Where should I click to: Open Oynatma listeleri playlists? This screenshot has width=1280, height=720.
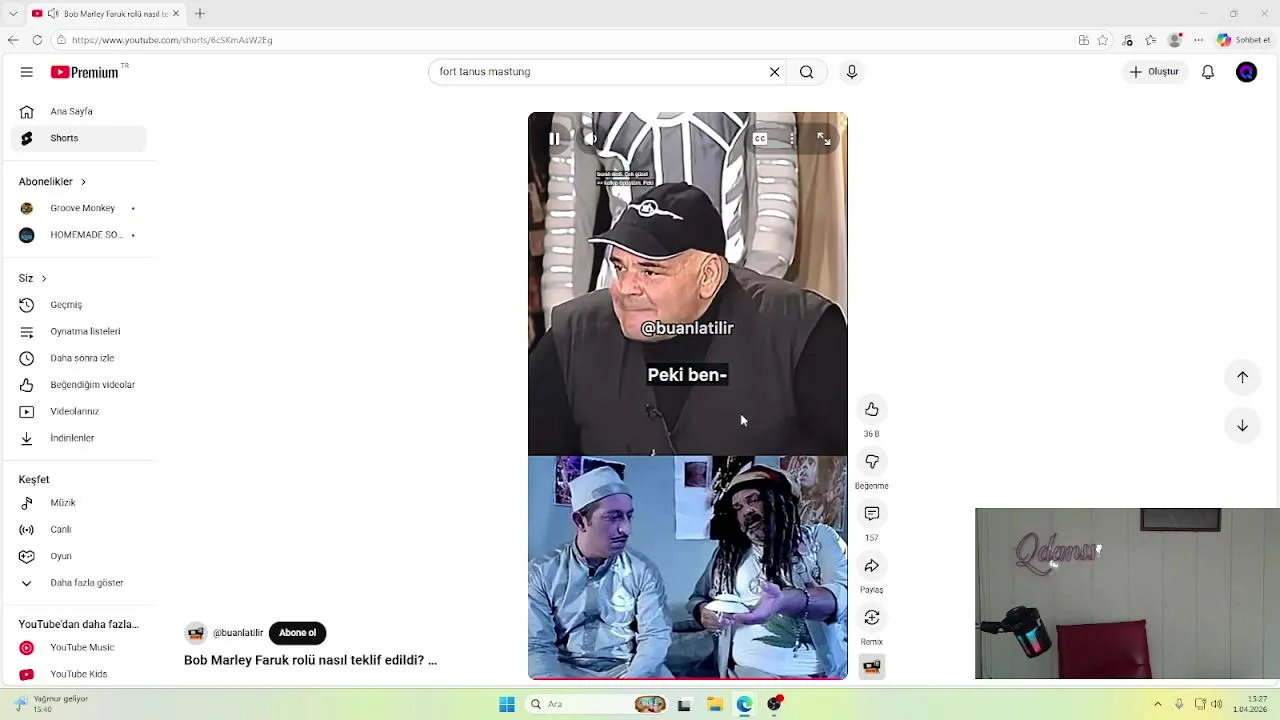coord(78,331)
